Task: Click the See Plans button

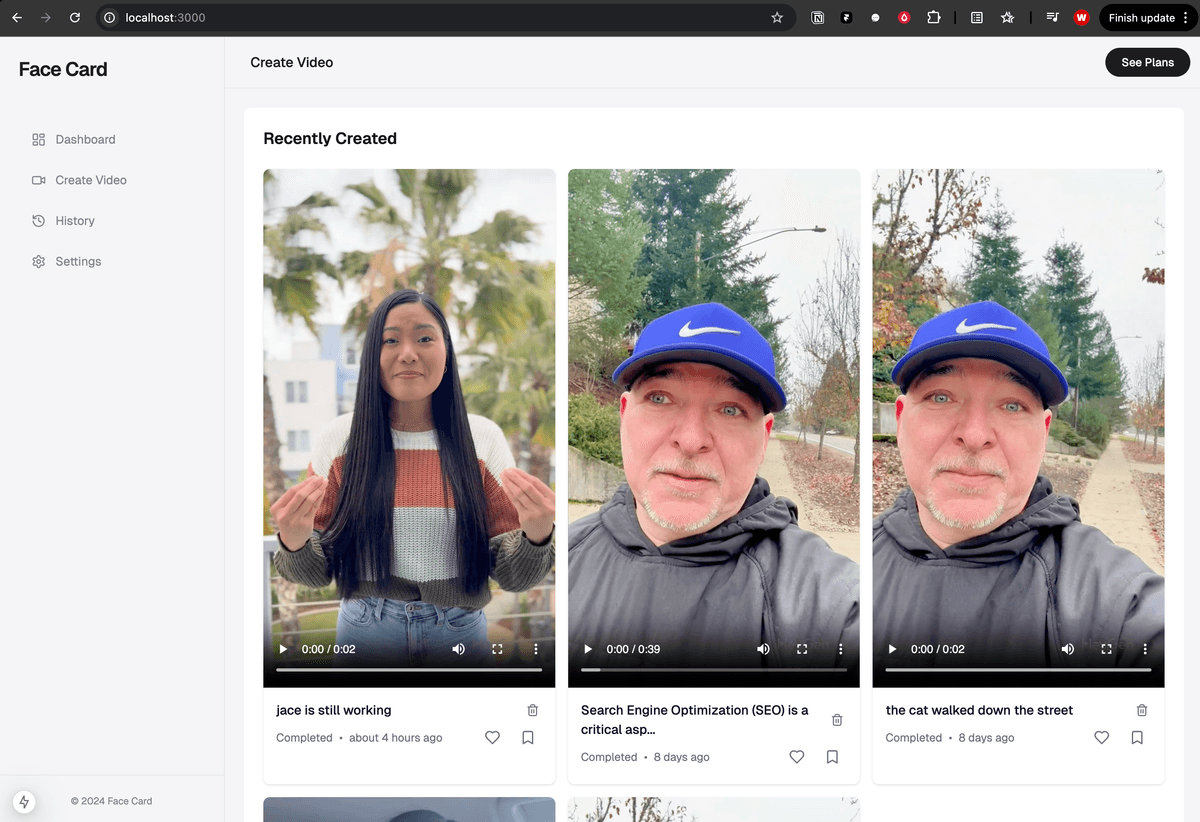Action: [1147, 62]
